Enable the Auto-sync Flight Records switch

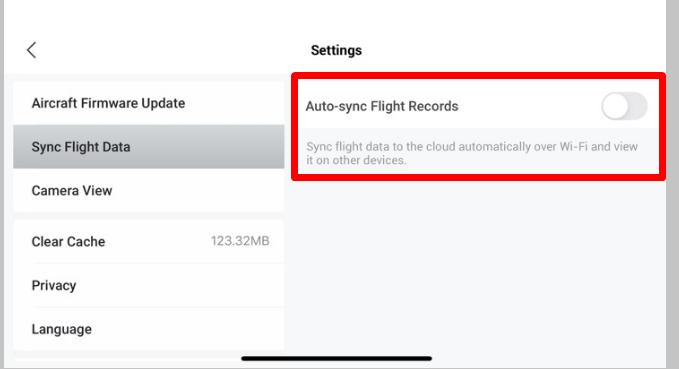[x=624, y=106]
